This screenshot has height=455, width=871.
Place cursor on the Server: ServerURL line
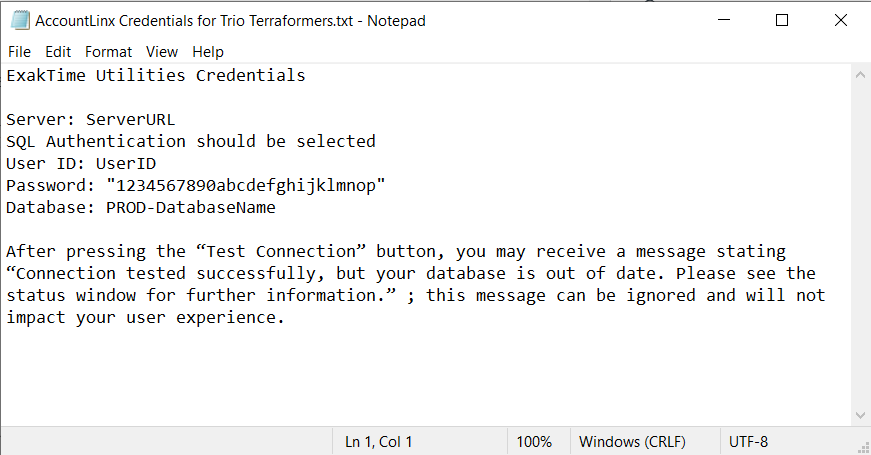(91, 119)
